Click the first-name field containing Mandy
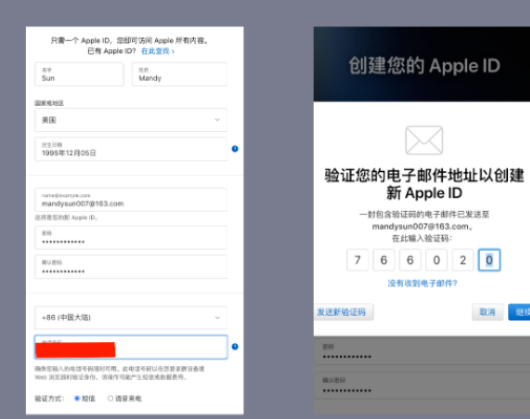This screenshot has width=530, height=419. pos(179,74)
